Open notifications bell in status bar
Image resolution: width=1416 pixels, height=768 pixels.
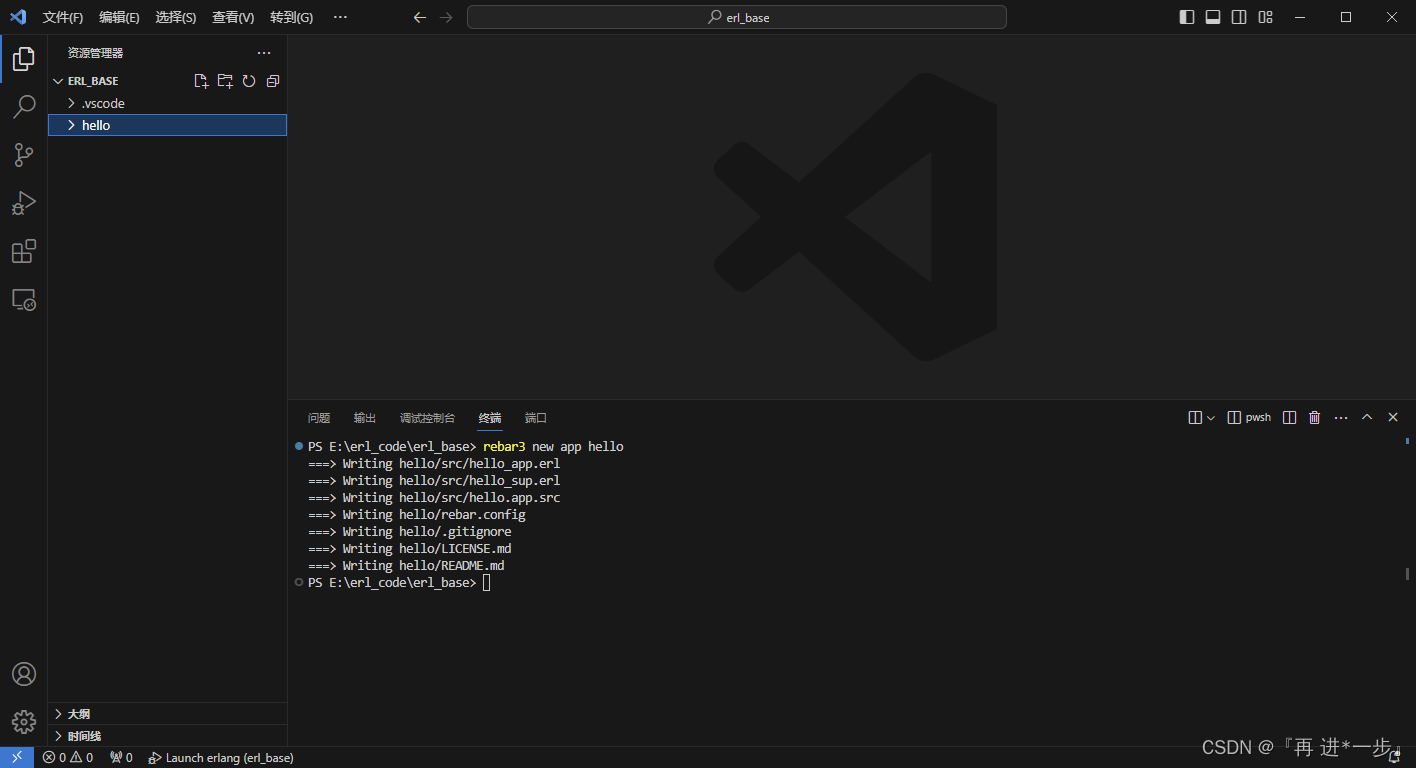[x=1394, y=758]
